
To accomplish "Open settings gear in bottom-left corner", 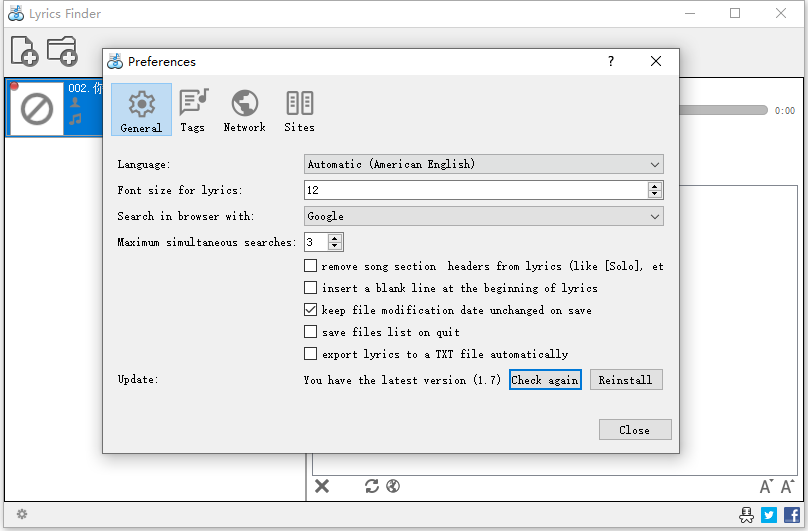I will 22,514.
